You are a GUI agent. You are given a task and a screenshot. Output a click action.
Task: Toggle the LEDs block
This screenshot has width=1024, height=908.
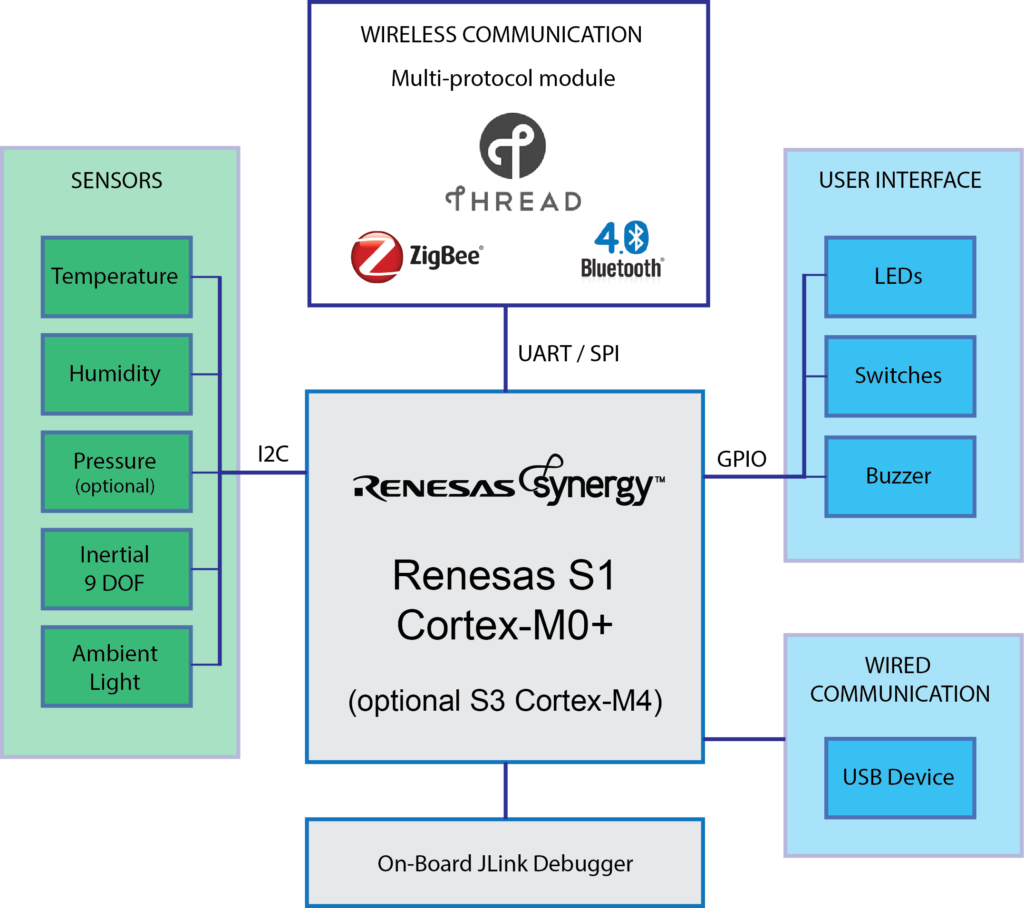[x=899, y=277]
